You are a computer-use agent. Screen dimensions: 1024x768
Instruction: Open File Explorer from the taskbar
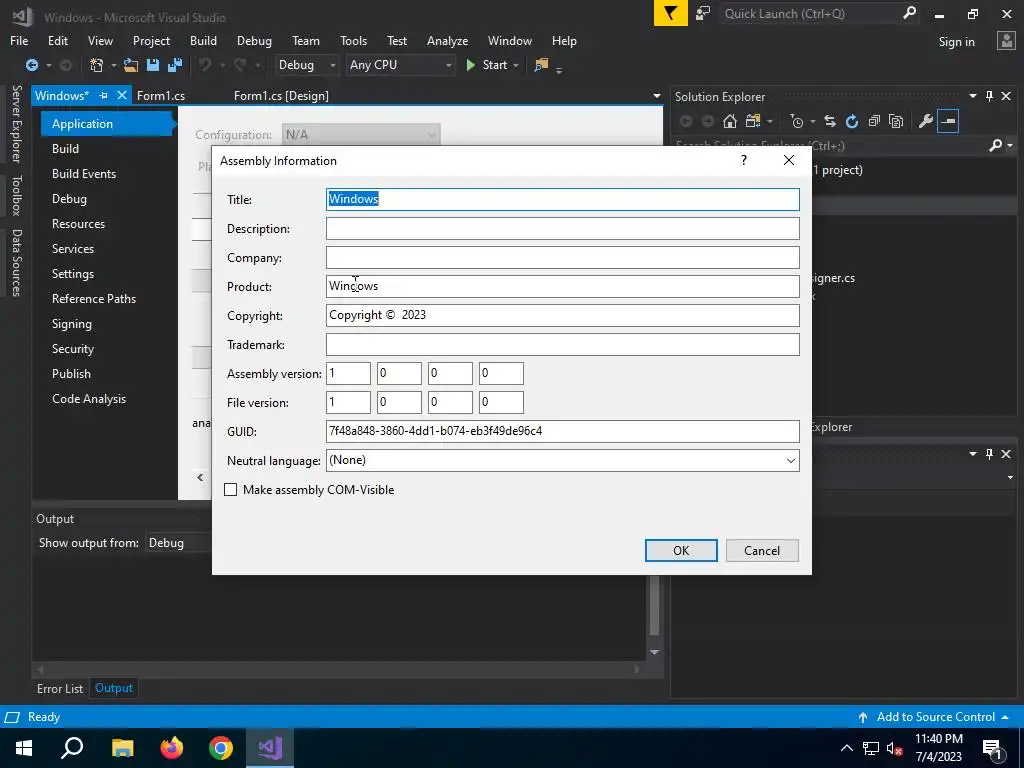(123, 747)
